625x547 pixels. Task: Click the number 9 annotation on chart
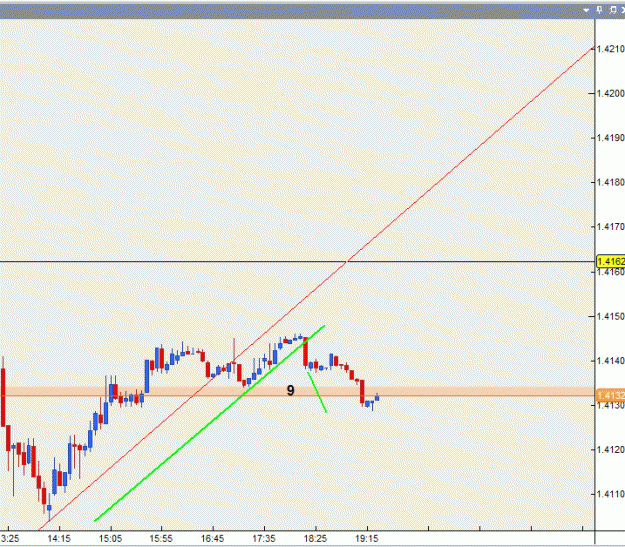291,390
